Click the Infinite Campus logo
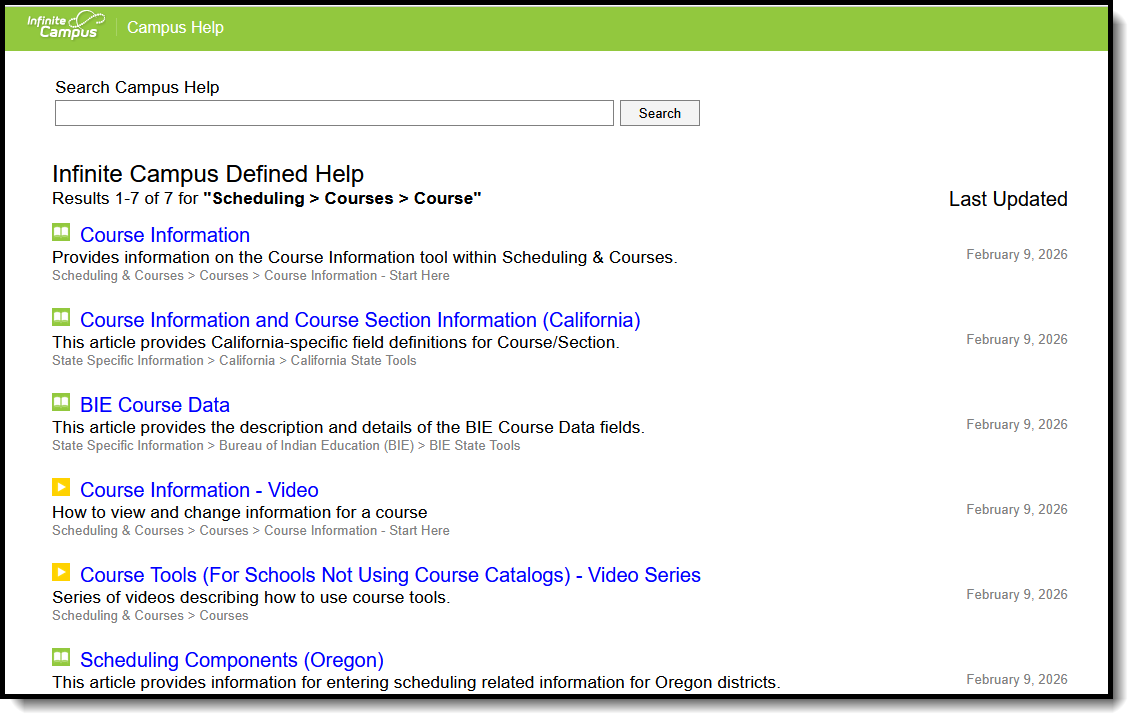1138x724 pixels. point(65,25)
